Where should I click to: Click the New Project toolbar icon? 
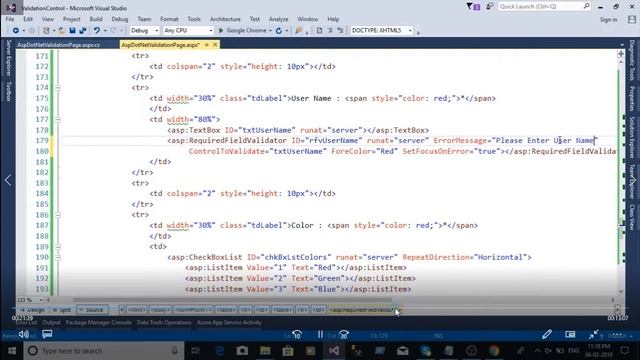pos(46,31)
